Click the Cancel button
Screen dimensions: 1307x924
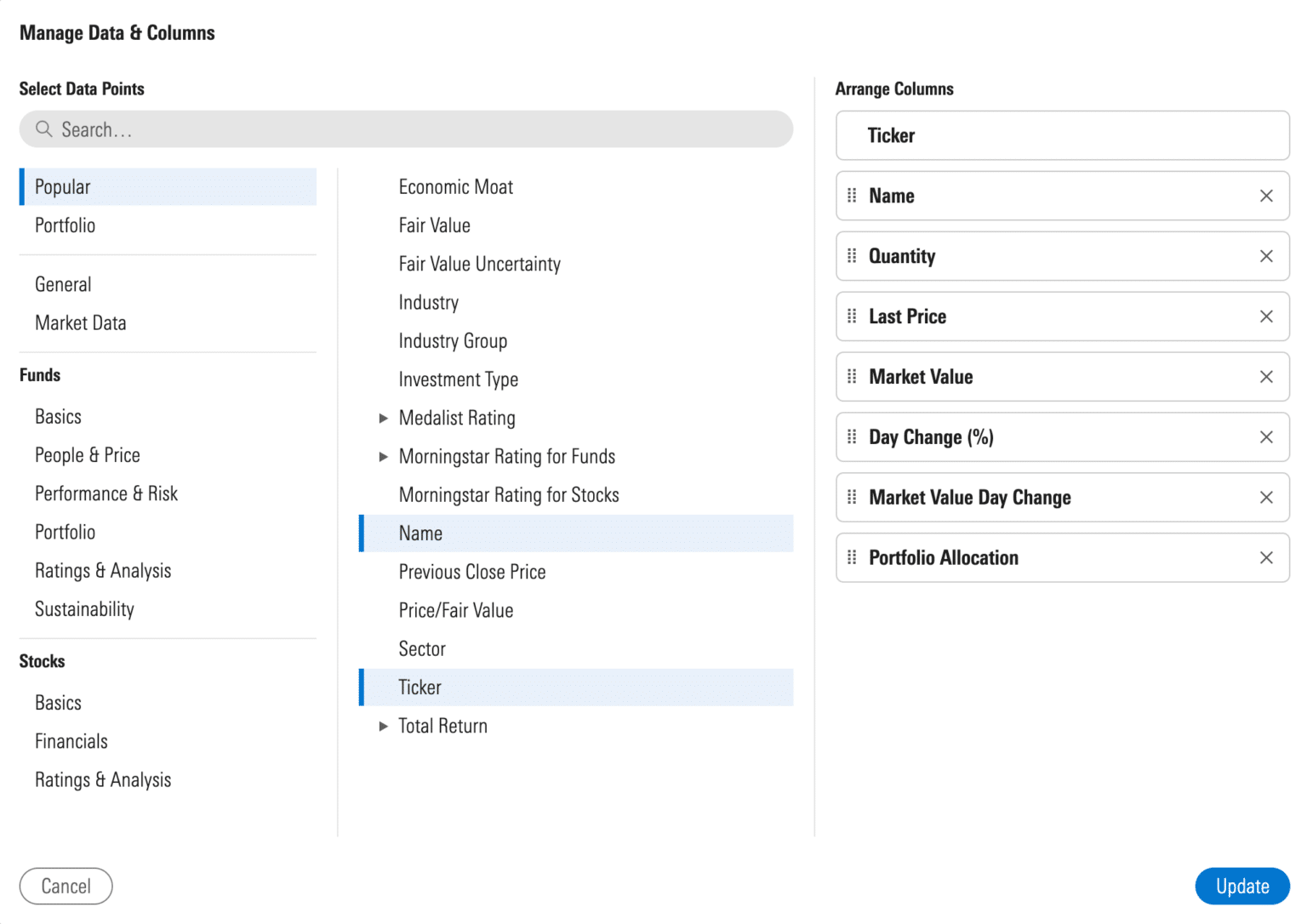(66, 886)
